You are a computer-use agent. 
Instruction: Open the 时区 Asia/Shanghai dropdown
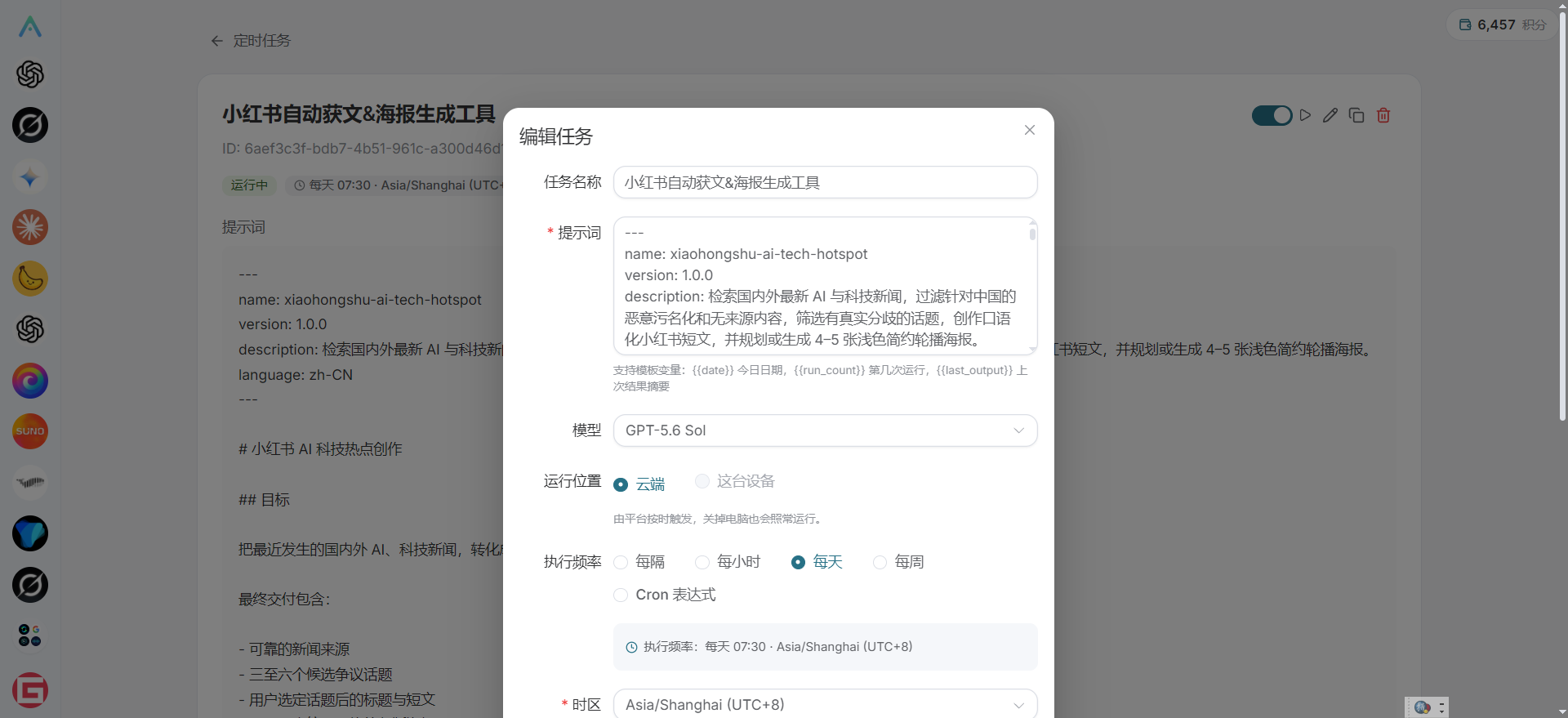click(825, 704)
